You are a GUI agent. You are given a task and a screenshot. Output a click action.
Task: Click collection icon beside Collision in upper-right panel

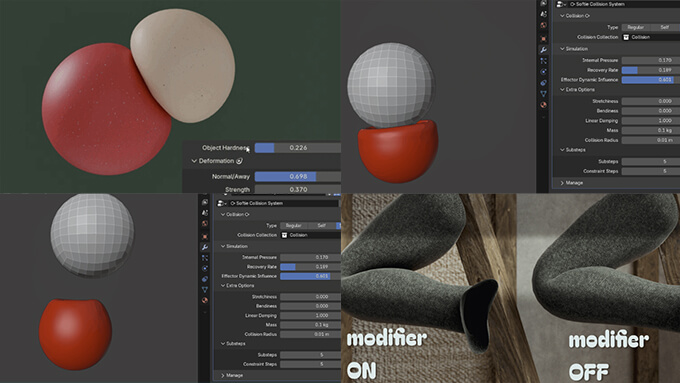[x=626, y=37]
